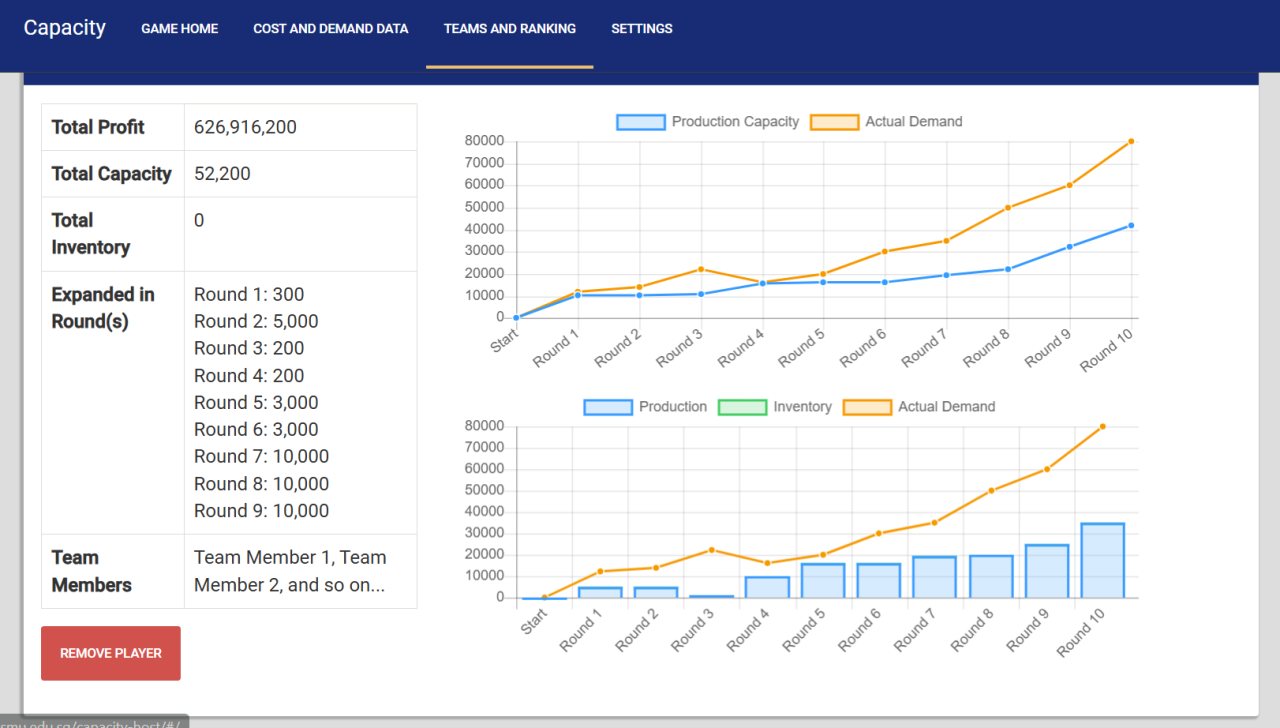Select the Teams and Ranking tab

510,29
